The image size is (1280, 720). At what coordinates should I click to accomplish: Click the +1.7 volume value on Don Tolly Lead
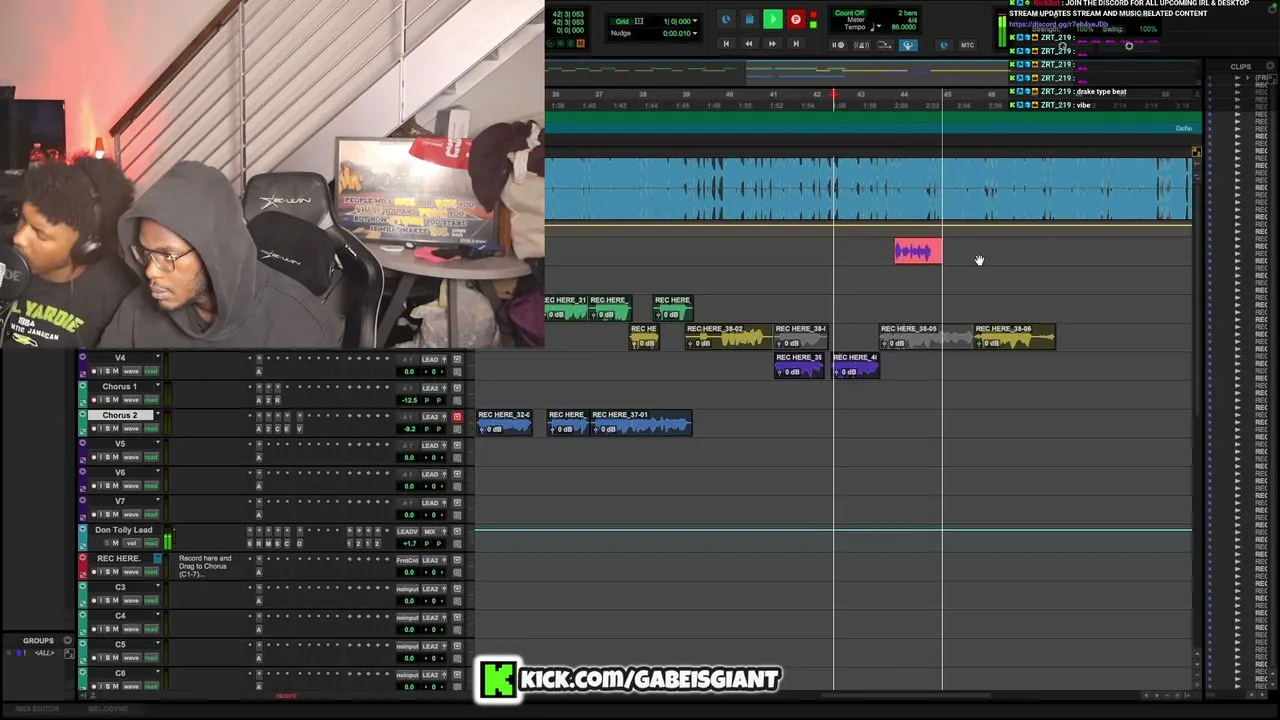(409, 544)
